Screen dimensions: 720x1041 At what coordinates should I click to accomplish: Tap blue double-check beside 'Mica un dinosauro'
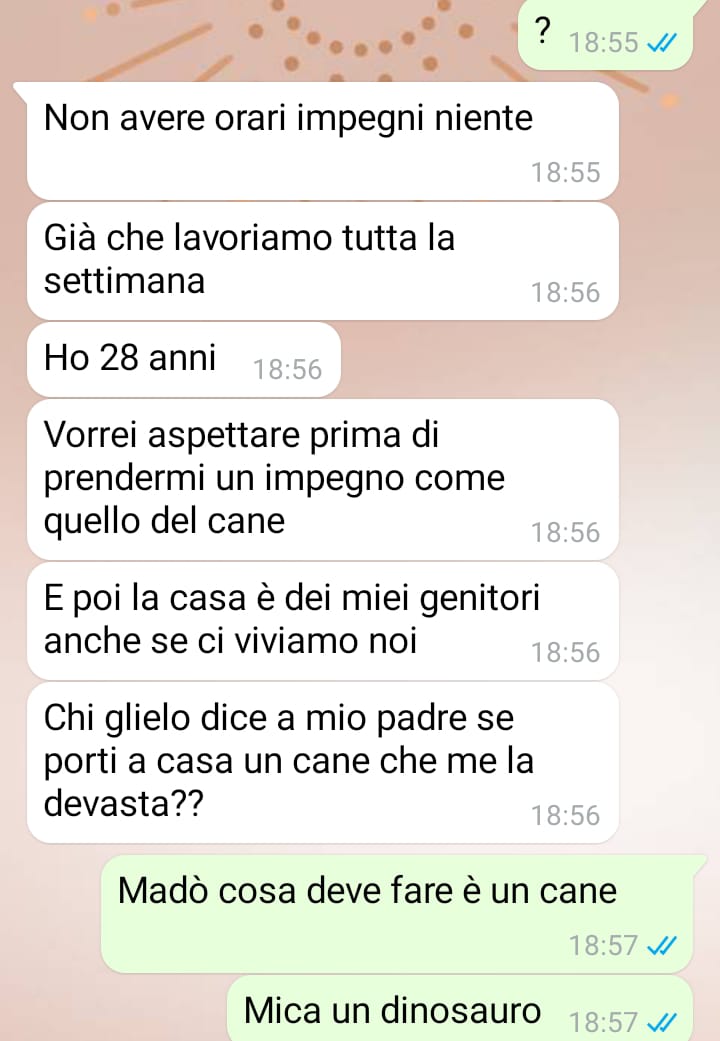pos(662,1022)
